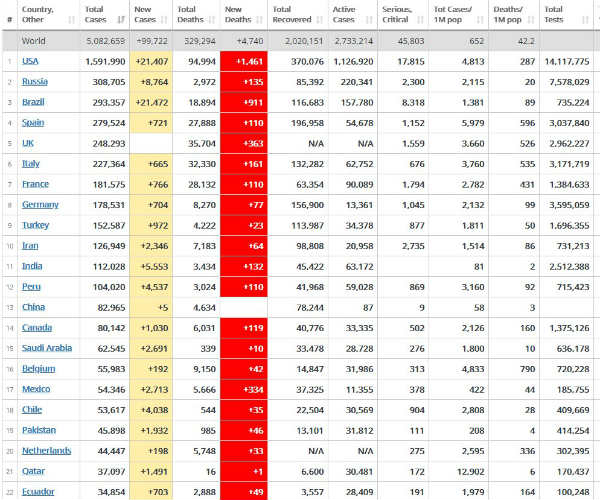Open the Italy country link

(x=31, y=164)
